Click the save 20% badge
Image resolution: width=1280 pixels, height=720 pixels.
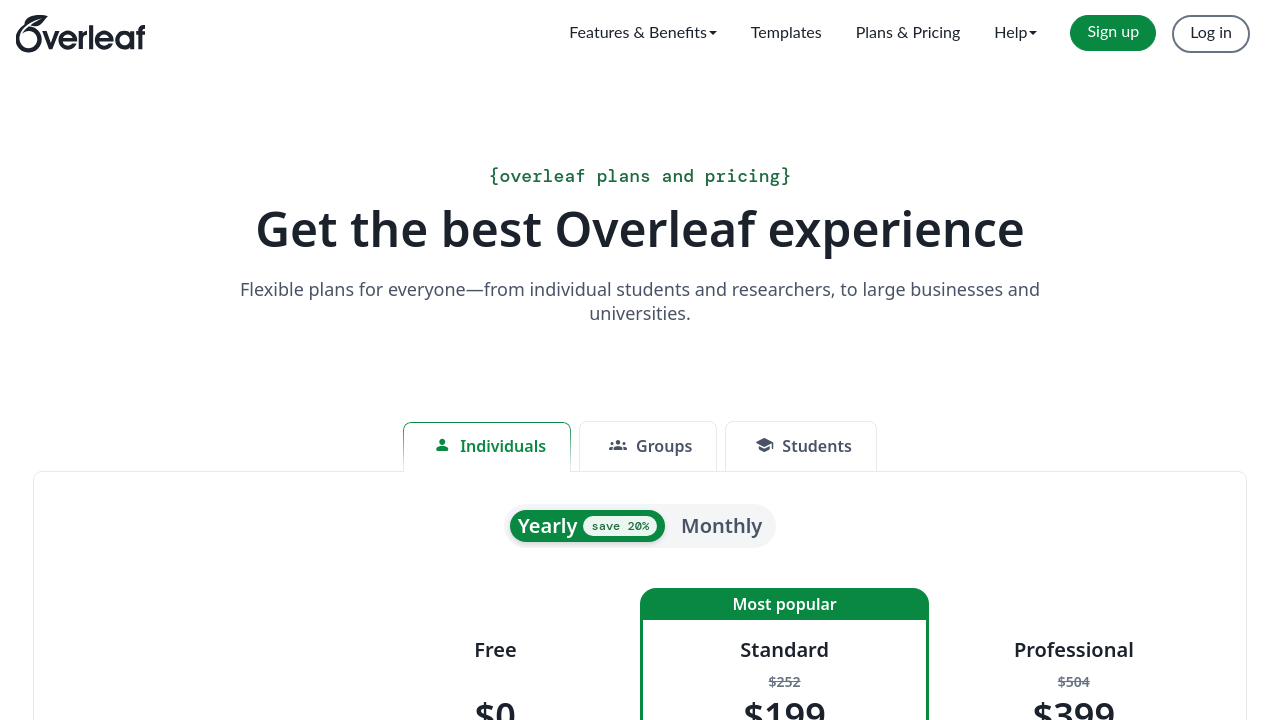620,526
